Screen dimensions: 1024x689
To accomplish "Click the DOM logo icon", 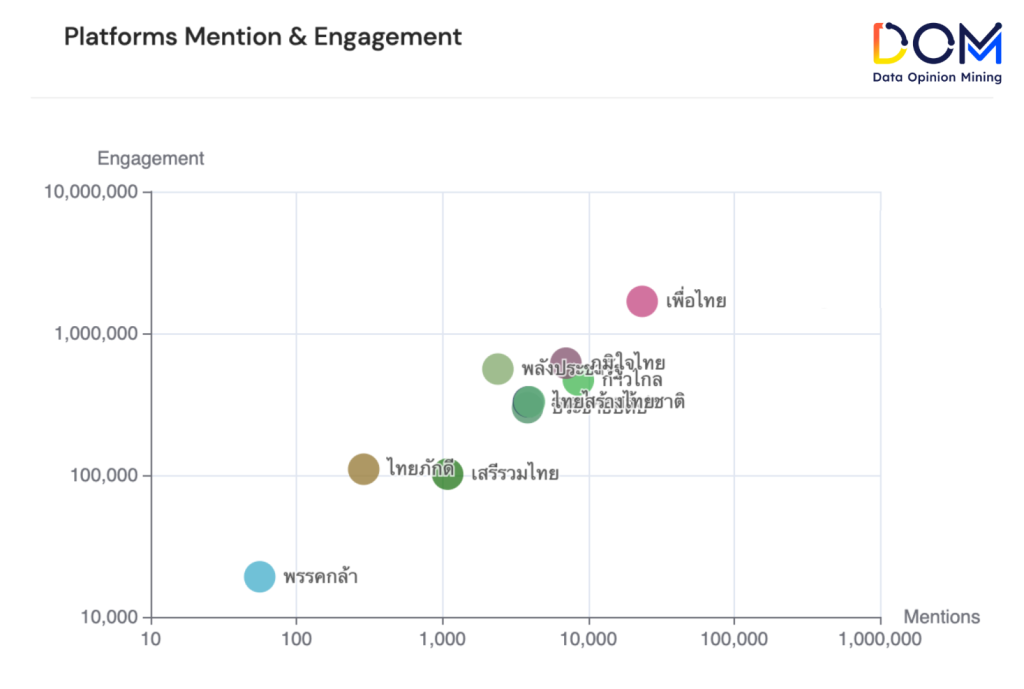I will point(936,44).
